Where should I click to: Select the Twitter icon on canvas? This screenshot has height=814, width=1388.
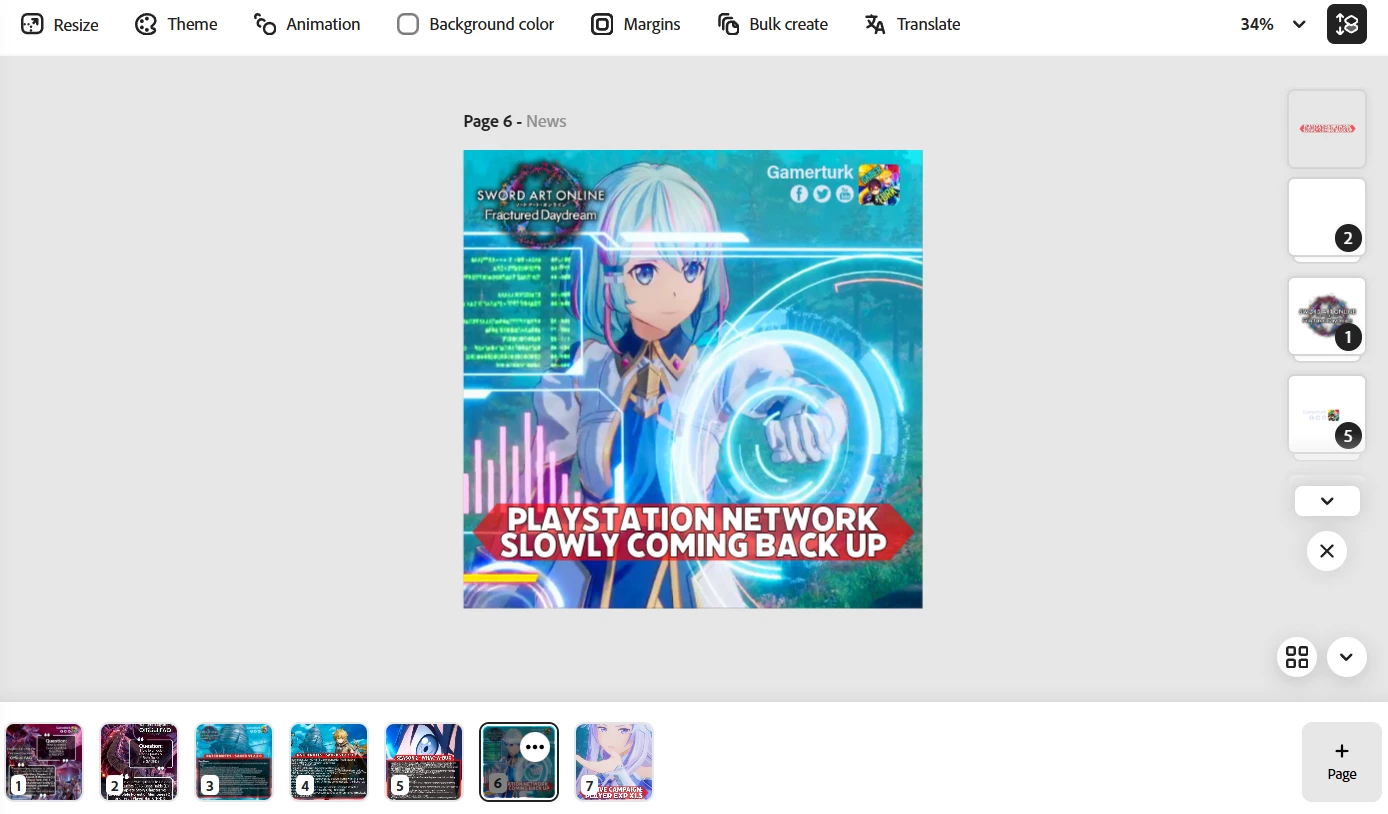(x=822, y=194)
